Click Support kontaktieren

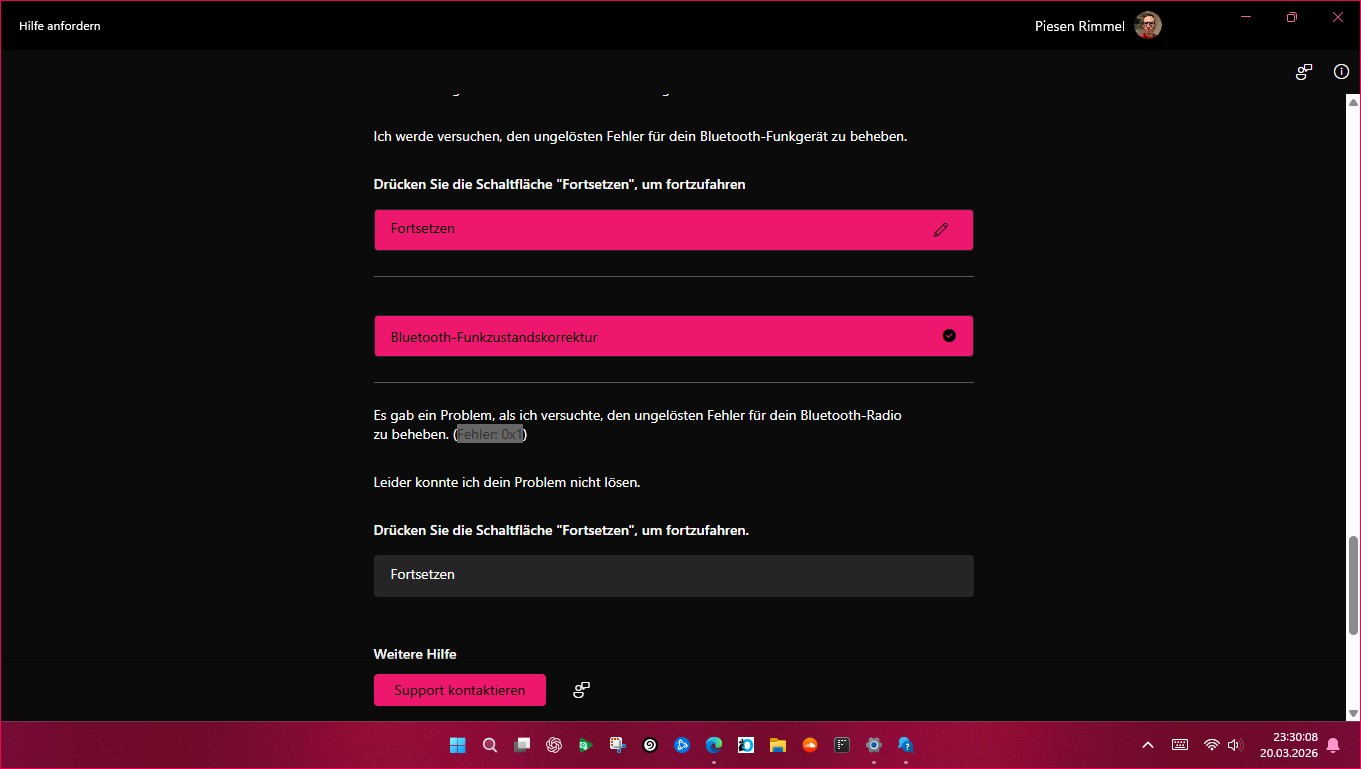pos(460,690)
